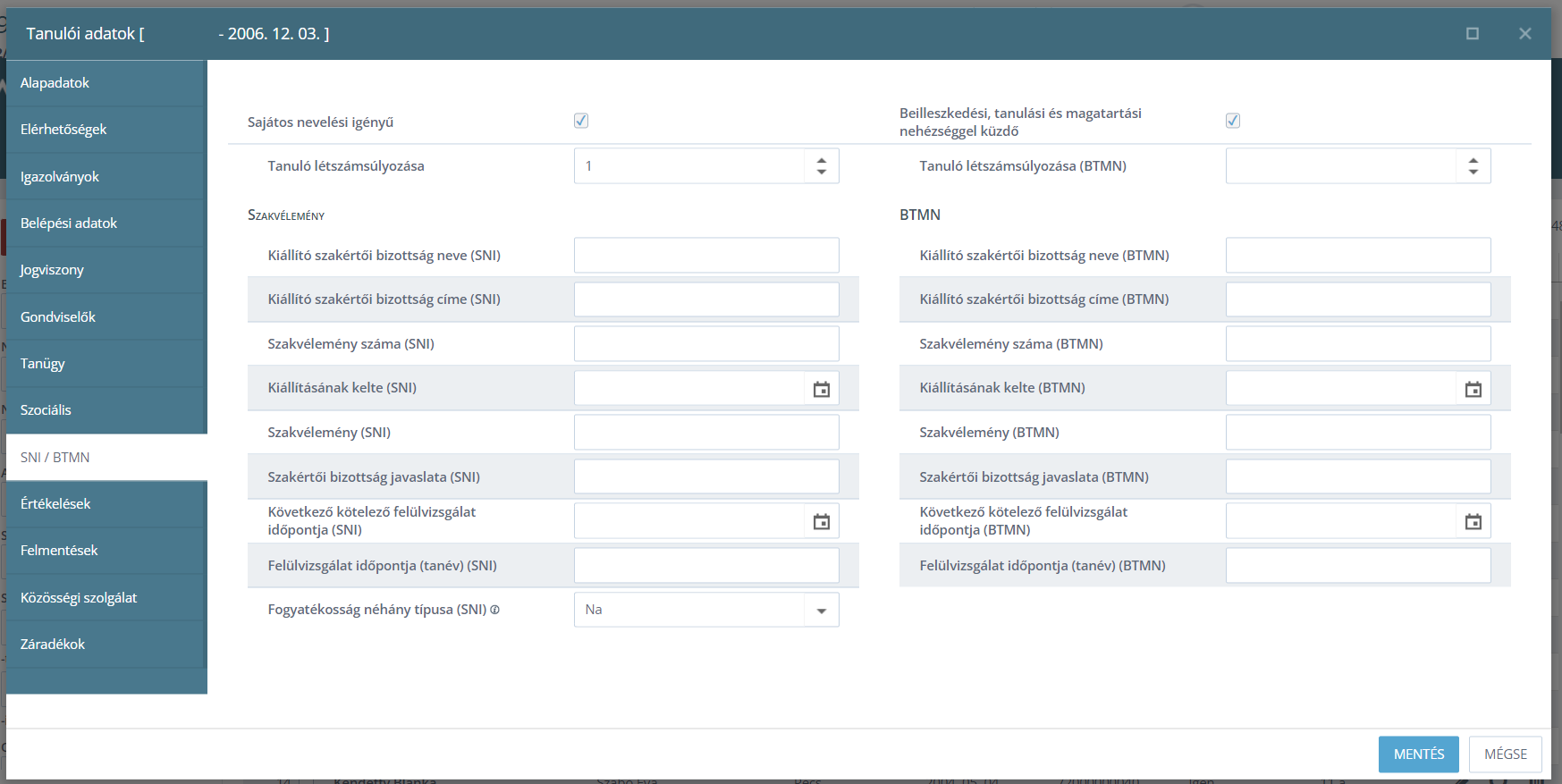Go to the Szociális tab
Viewport: 1562px width, 784px height.
(106, 410)
